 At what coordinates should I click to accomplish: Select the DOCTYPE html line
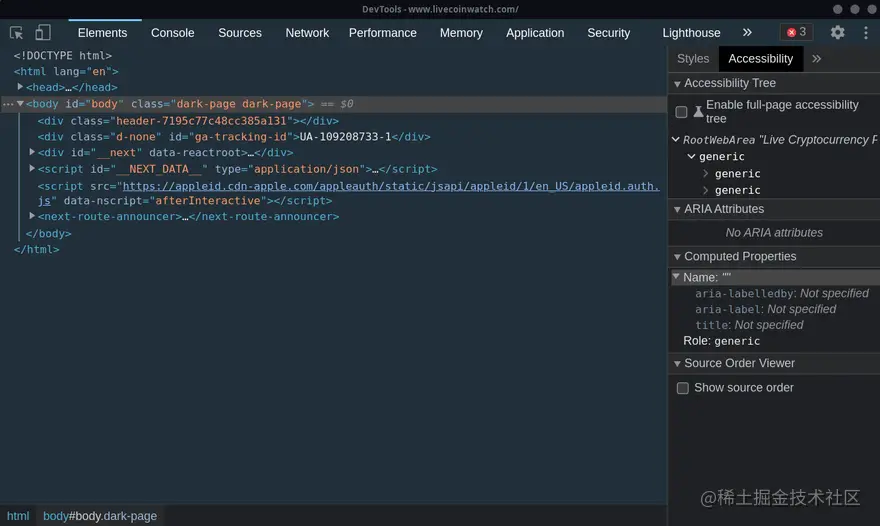pos(63,56)
